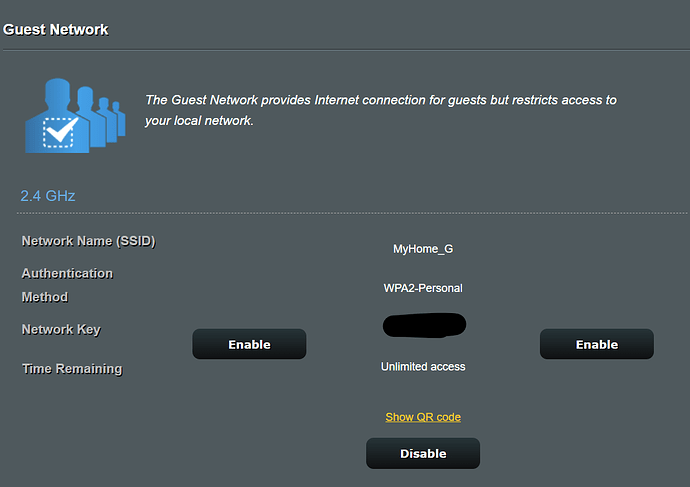This screenshot has width=690, height=487.
Task: Disable the MyHome_G guest network
Action: pyautogui.click(x=423, y=453)
